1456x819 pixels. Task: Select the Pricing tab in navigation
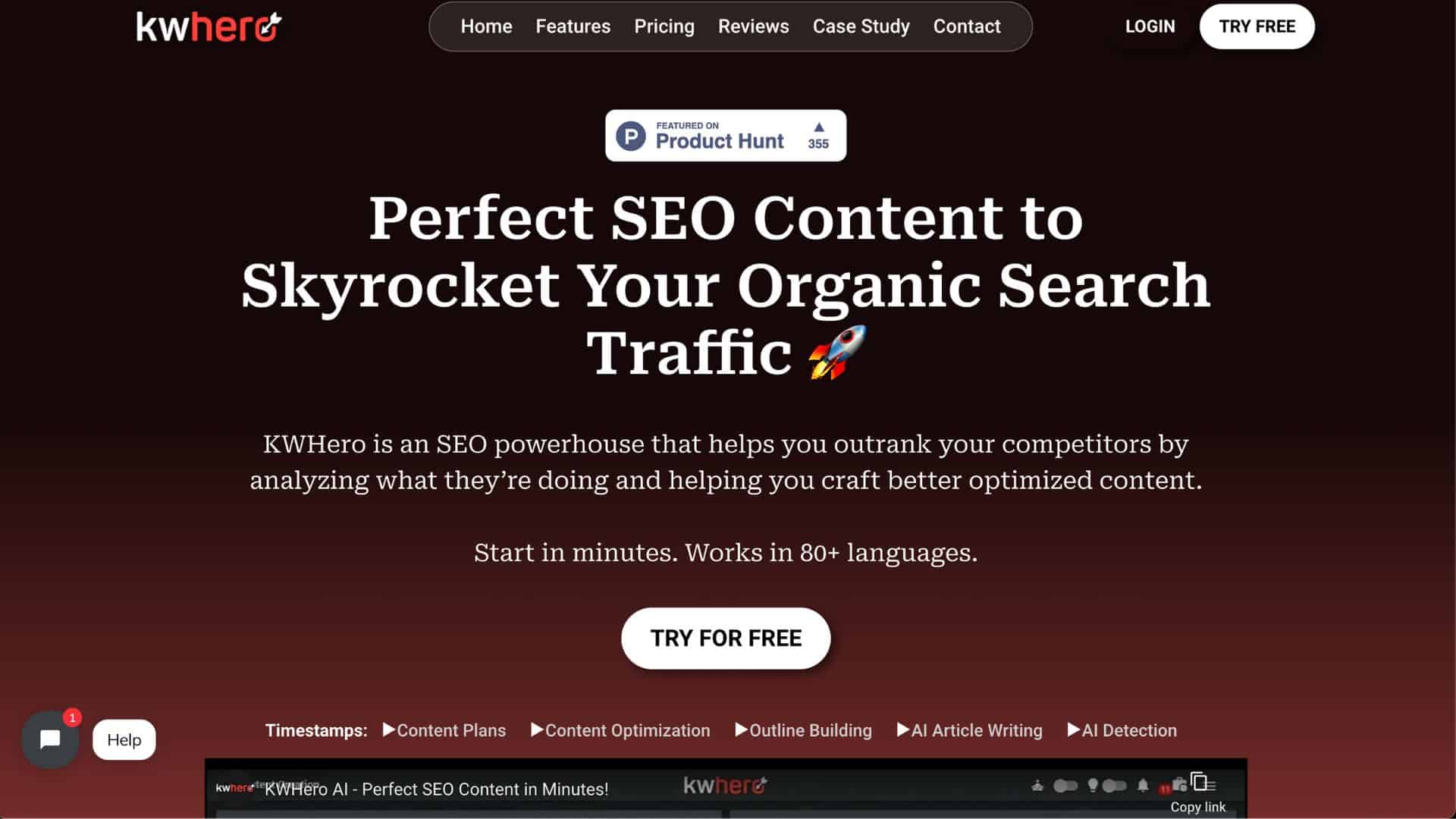point(664,26)
